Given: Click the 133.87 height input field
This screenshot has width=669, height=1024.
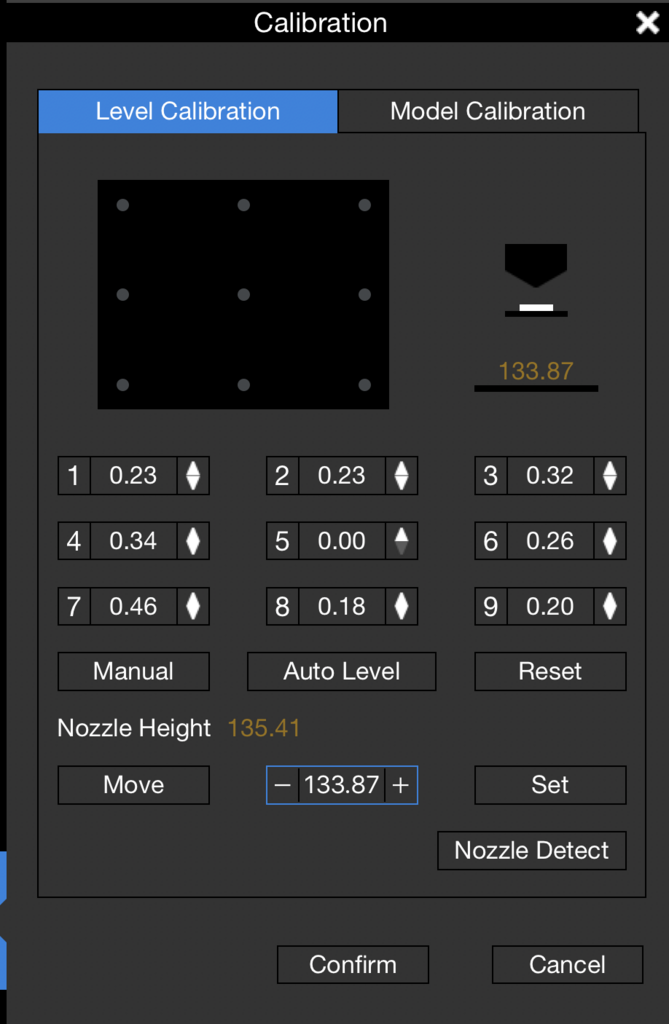Looking at the screenshot, I should (342, 785).
